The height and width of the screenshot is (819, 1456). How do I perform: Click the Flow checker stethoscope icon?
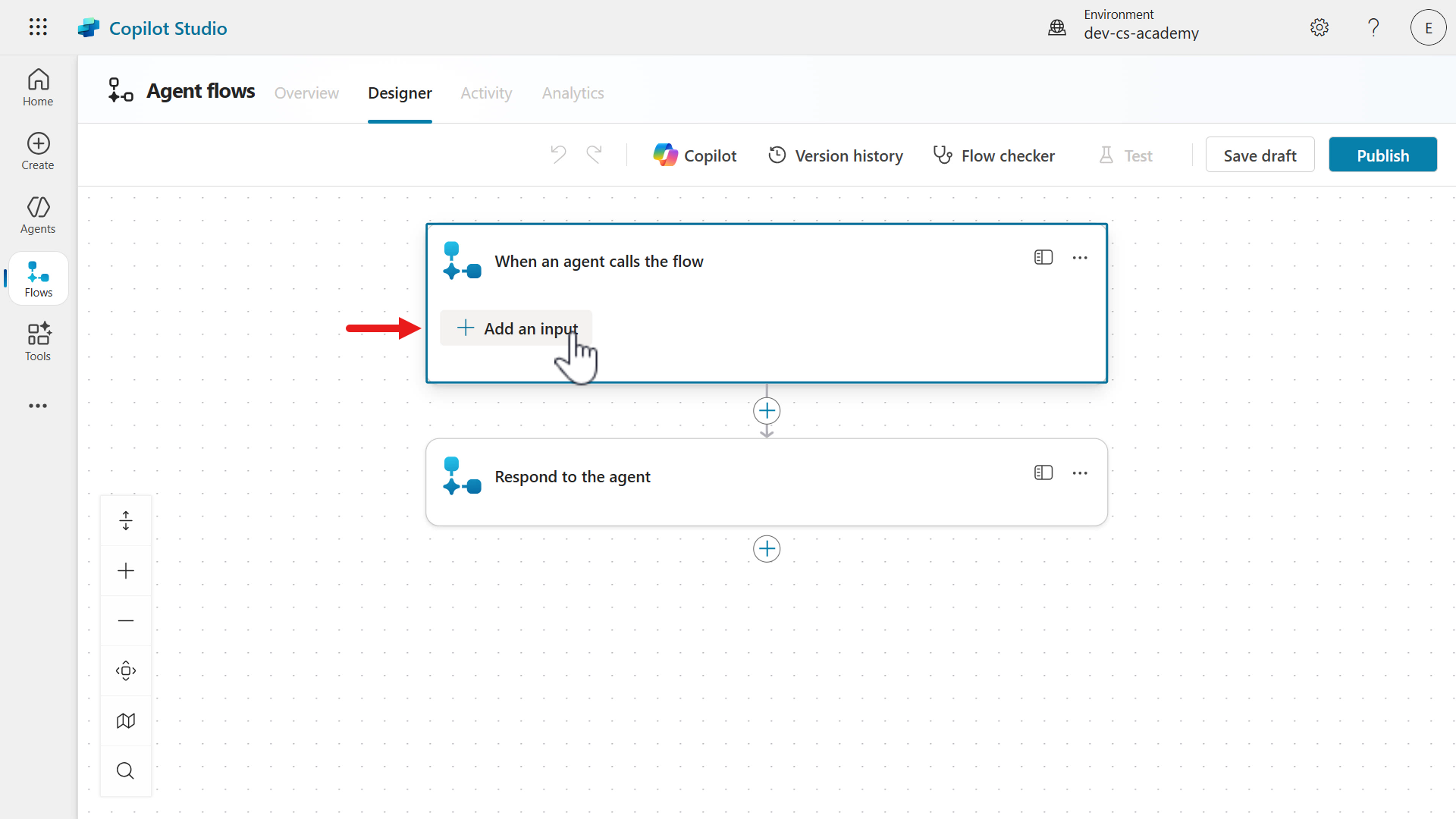point(942,155)
